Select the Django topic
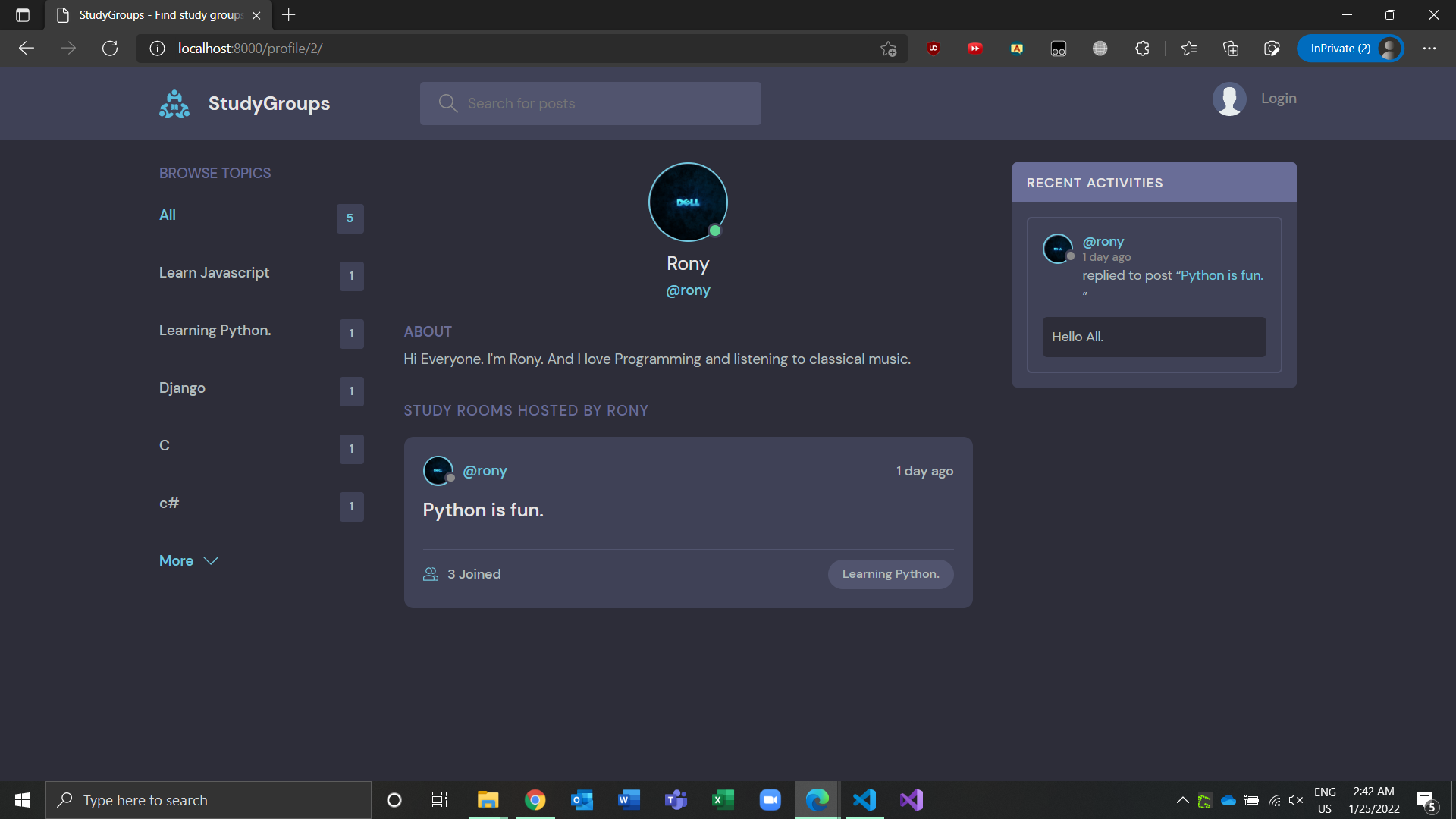1456x819 pixels. (182, 388)
